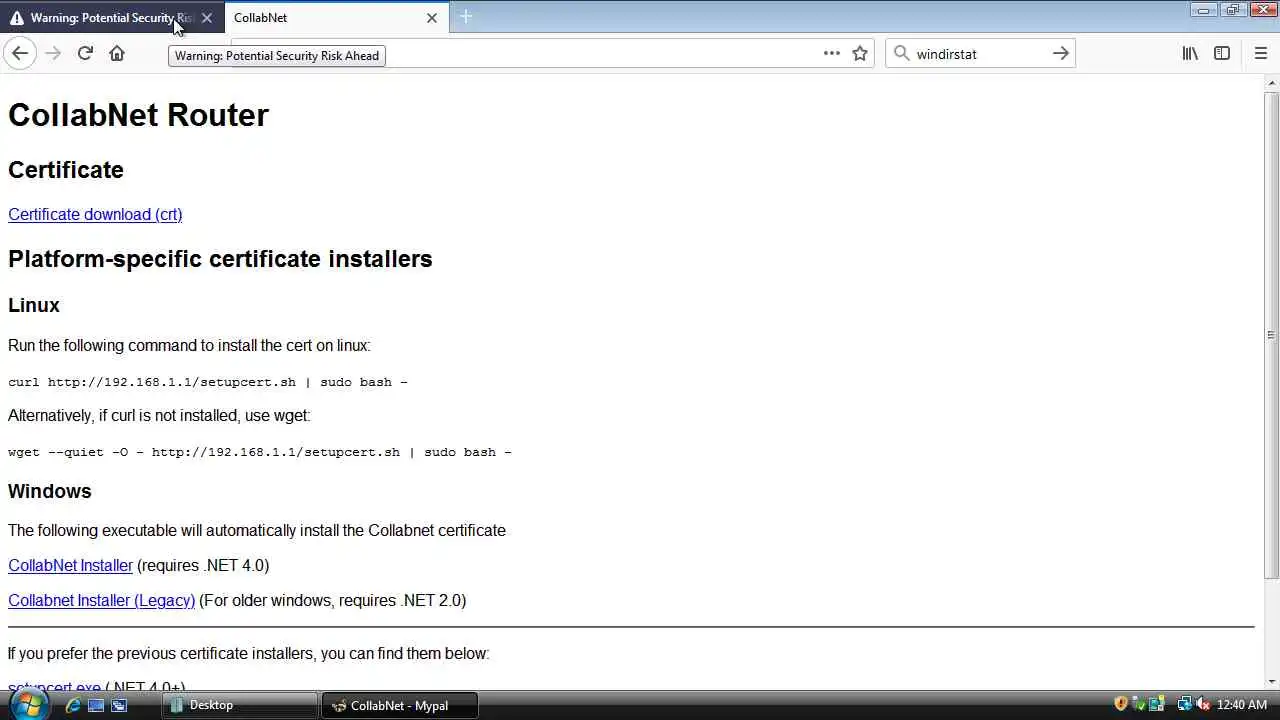Submit the windirstat search with arrow
This screenshot has width=1280, height=720.
1061,54
